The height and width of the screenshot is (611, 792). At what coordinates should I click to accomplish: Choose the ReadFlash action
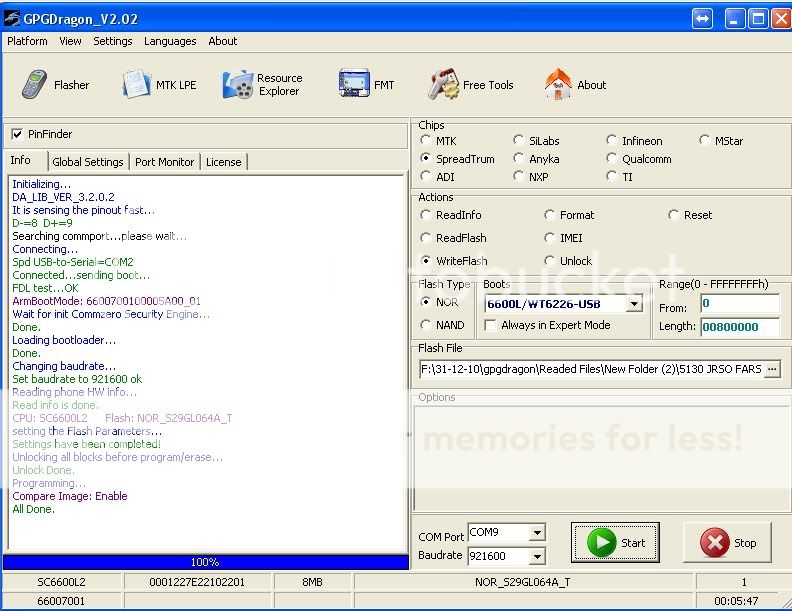click(425, 237)
